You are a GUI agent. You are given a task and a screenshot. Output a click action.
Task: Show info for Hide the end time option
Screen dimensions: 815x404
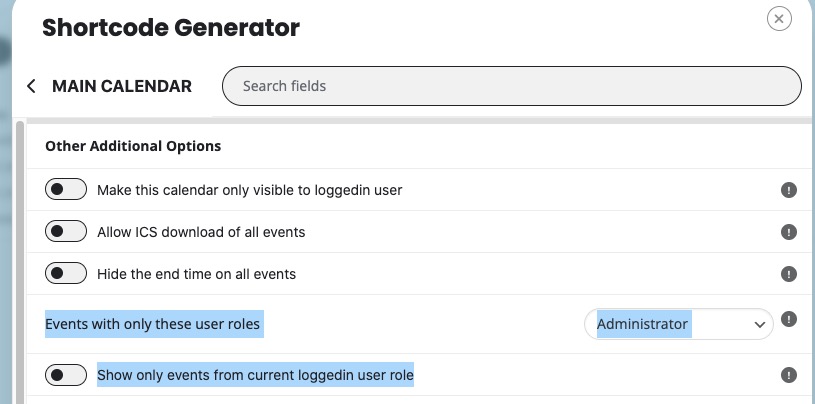tap(788, 274)
